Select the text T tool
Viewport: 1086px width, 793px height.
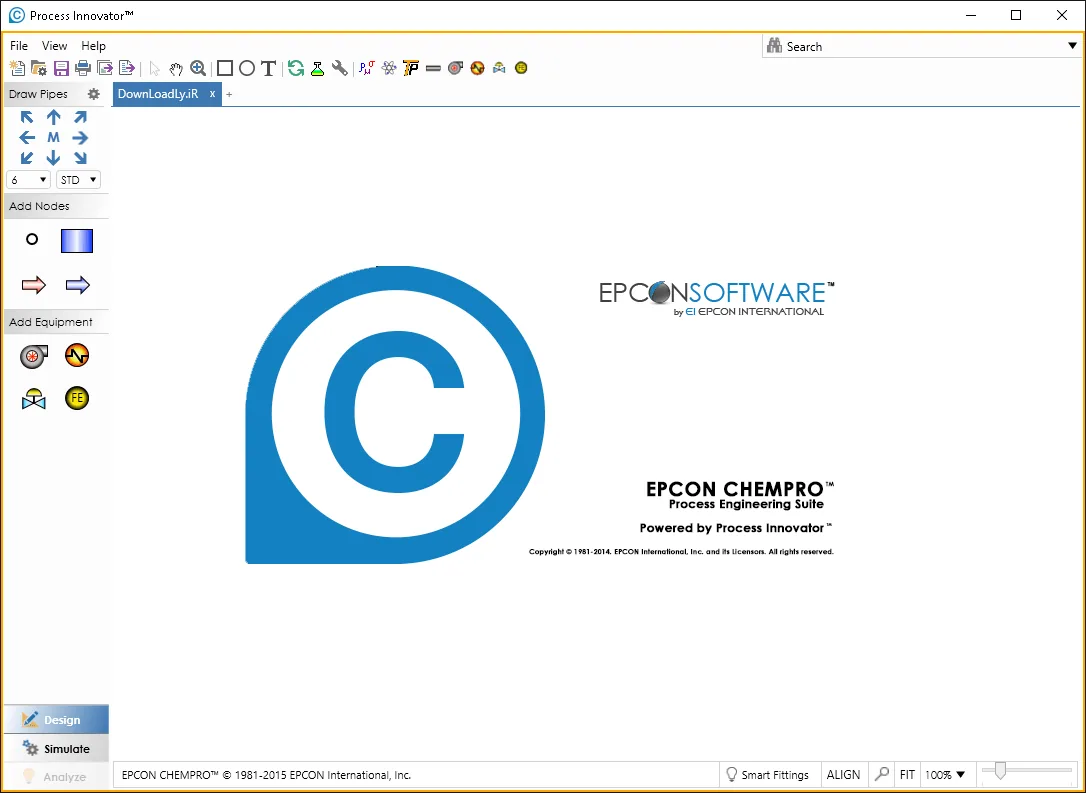[269, 68]
